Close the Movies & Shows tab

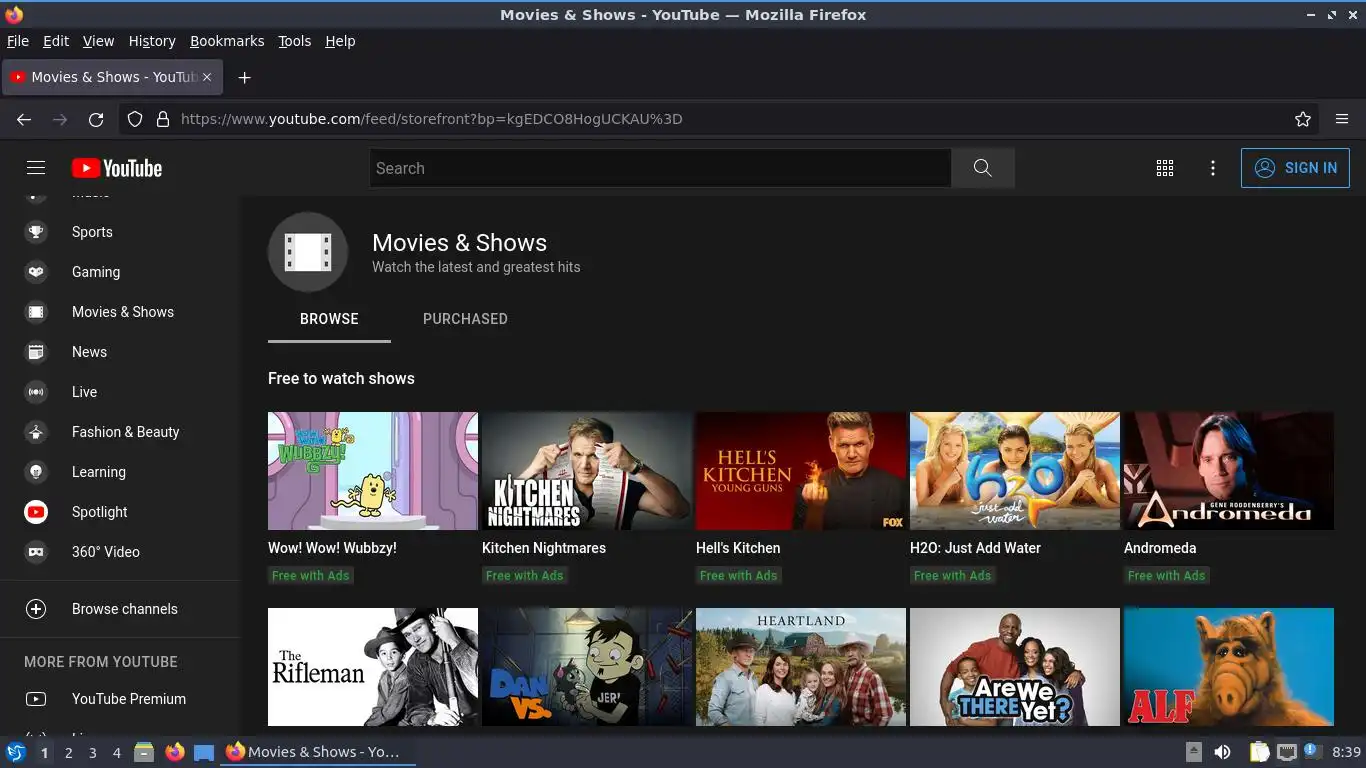pos(207,77)
